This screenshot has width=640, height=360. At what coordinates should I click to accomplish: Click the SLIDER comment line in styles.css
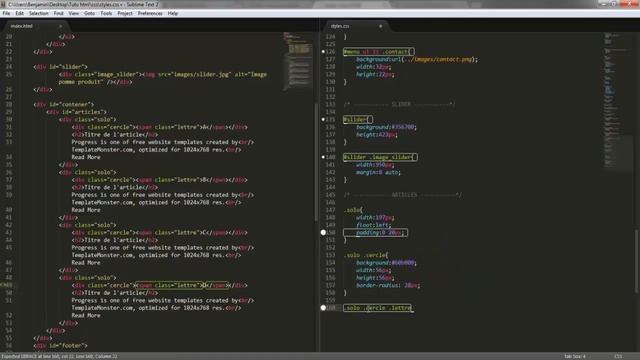pyautogui.click(x=400, y=104)
